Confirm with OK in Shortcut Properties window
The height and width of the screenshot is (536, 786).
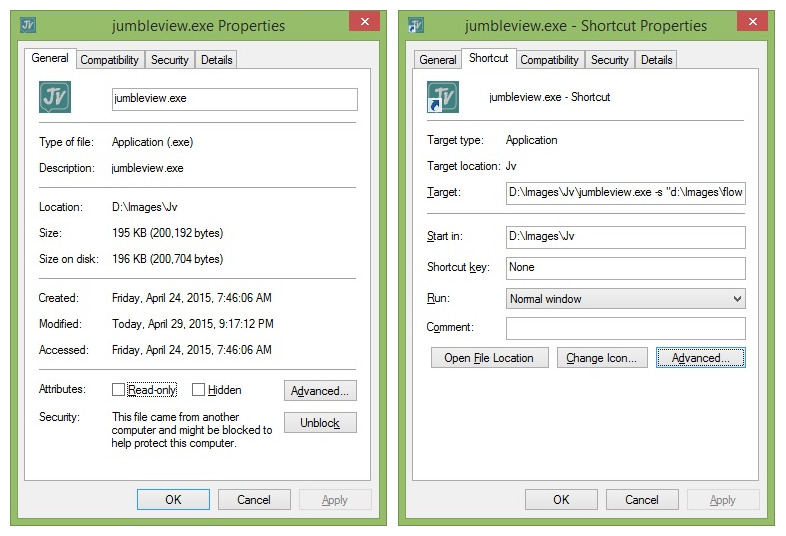[x=561, y=499]
